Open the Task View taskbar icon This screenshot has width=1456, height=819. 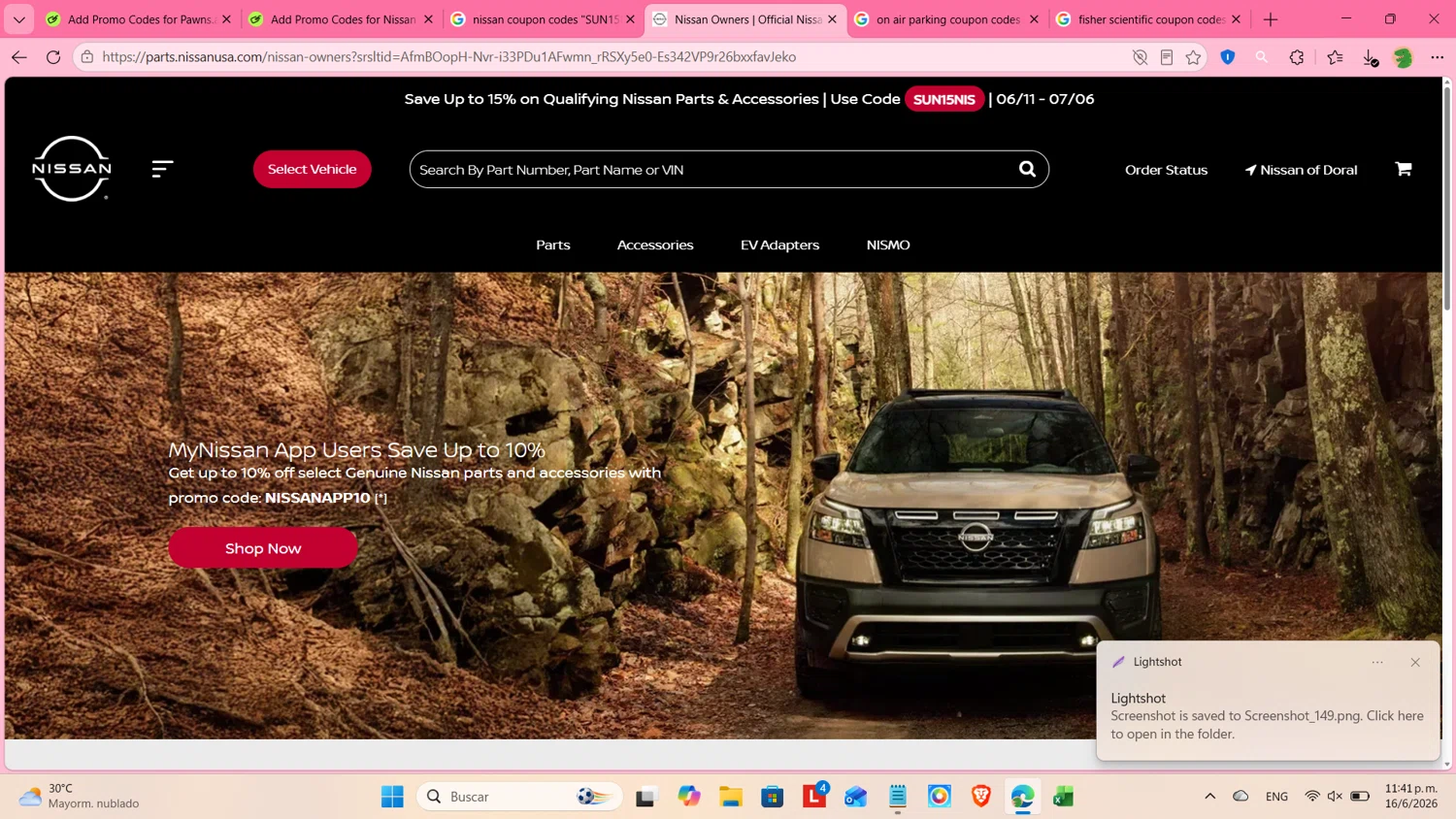point(646,797)
